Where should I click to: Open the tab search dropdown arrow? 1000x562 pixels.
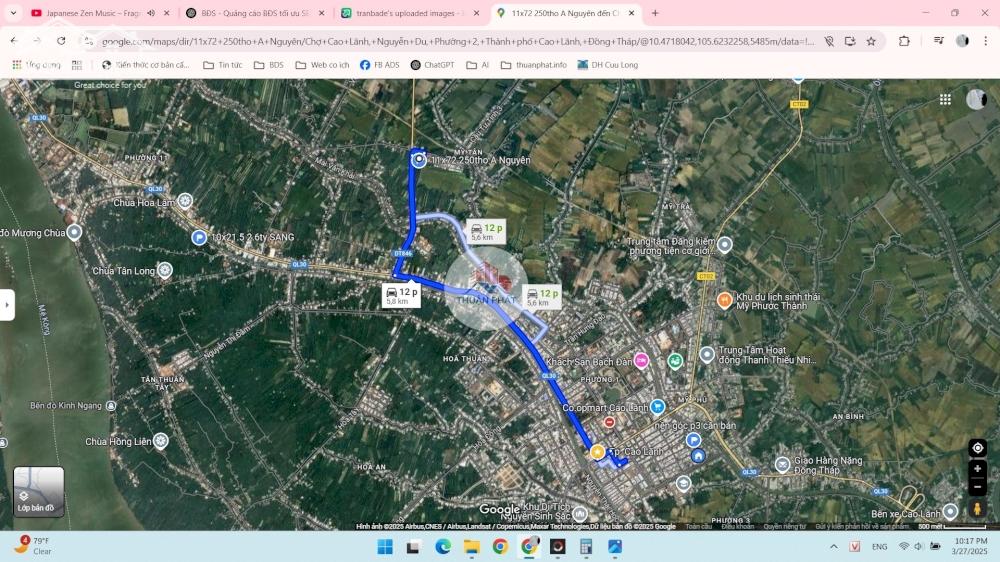[13, 13]
